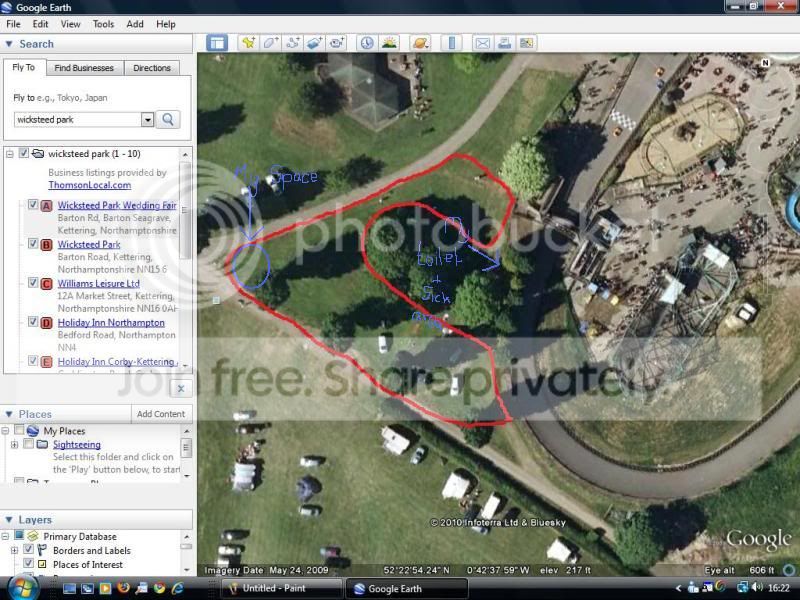Launch Internet Explorer from quick launch

(178, 588)
